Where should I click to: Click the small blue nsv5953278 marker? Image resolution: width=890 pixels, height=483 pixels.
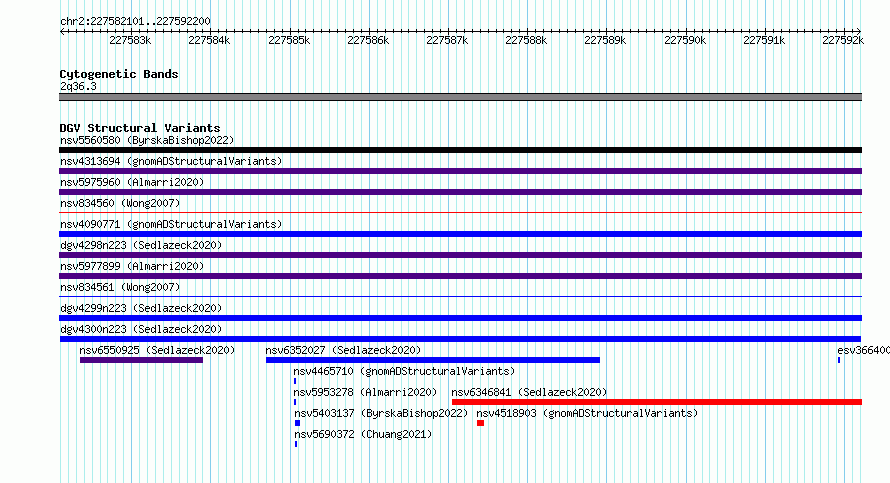[x=295, y=402]
